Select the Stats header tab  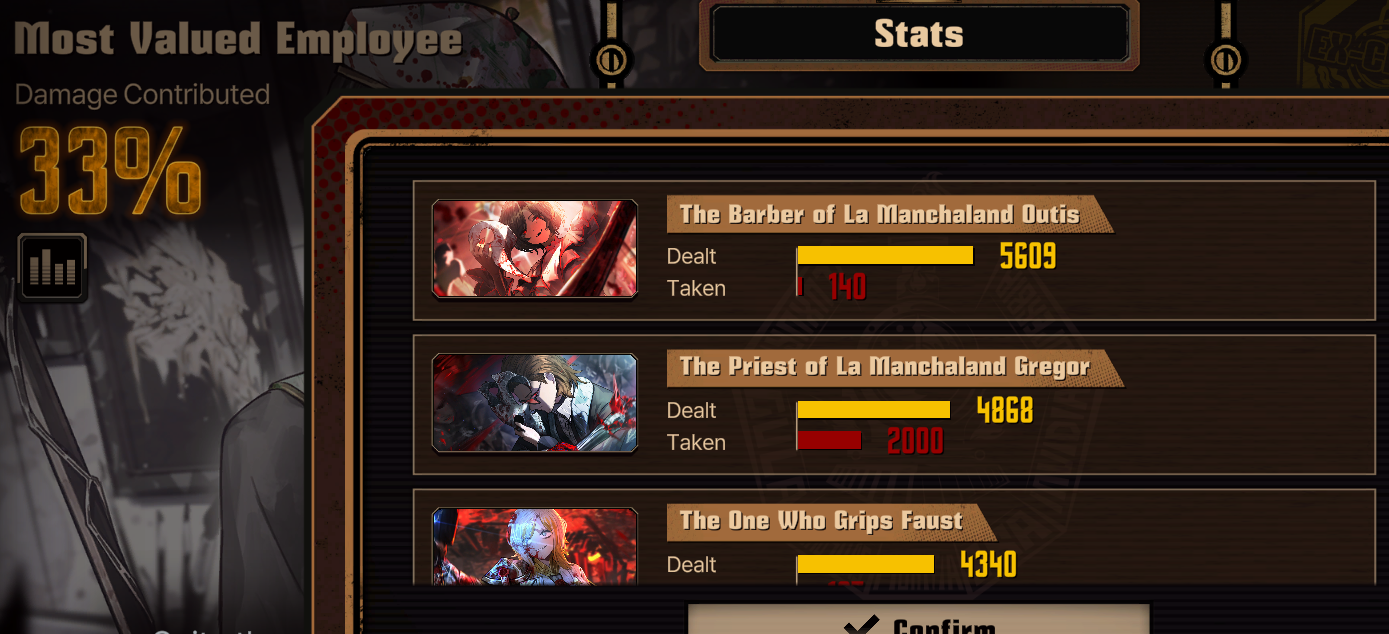tap(919, 35)
